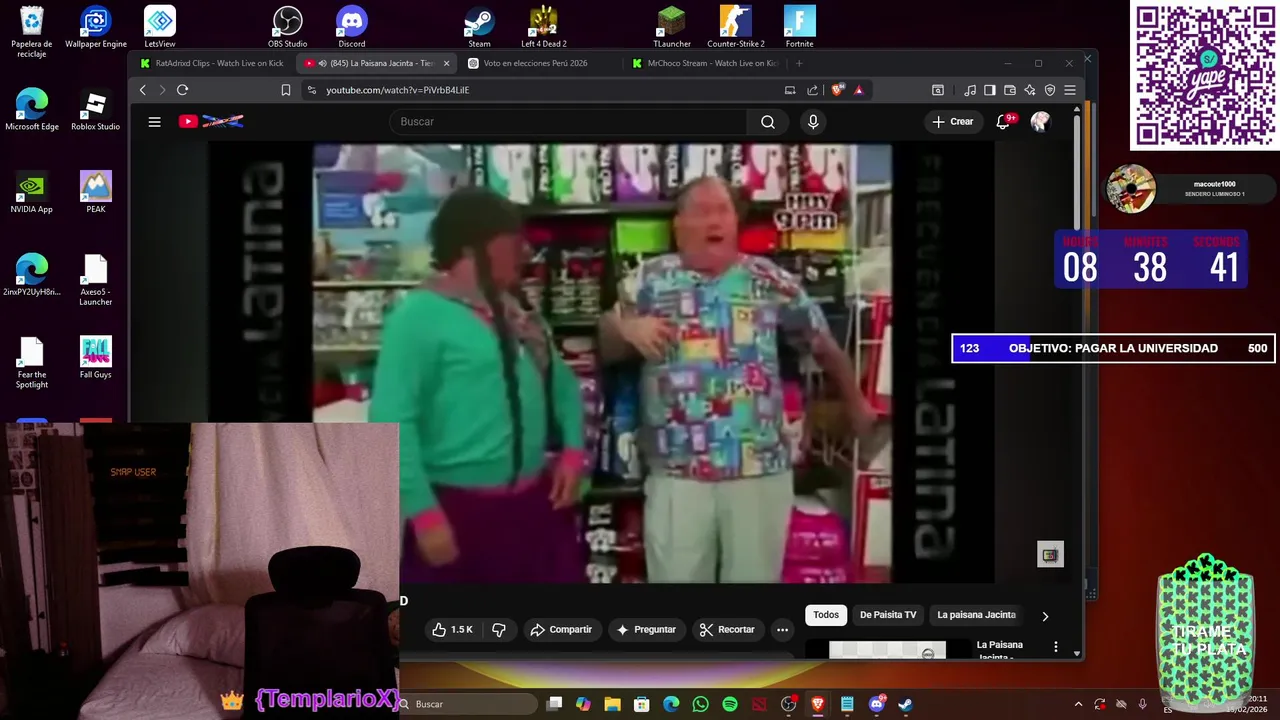Click the Compartir share button

click(x=561, y=630)
